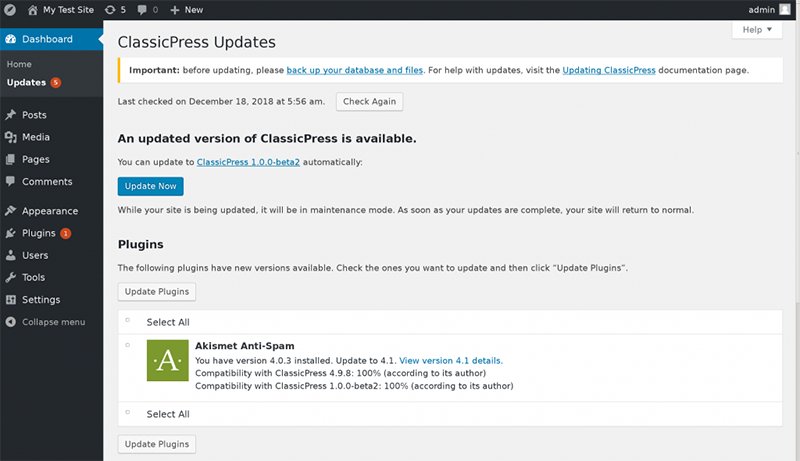Click the comments bubble icon in admin bar
The width and height of the screenshot is (800, 461).
(142, 10)
